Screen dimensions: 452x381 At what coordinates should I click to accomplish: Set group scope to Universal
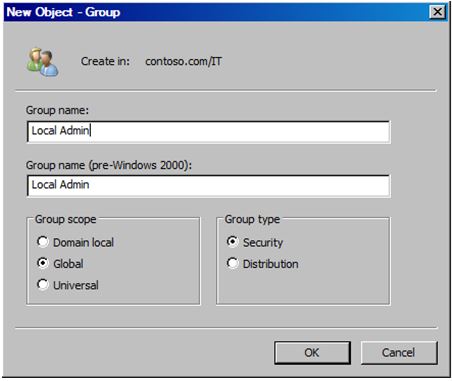pos(43,284)
